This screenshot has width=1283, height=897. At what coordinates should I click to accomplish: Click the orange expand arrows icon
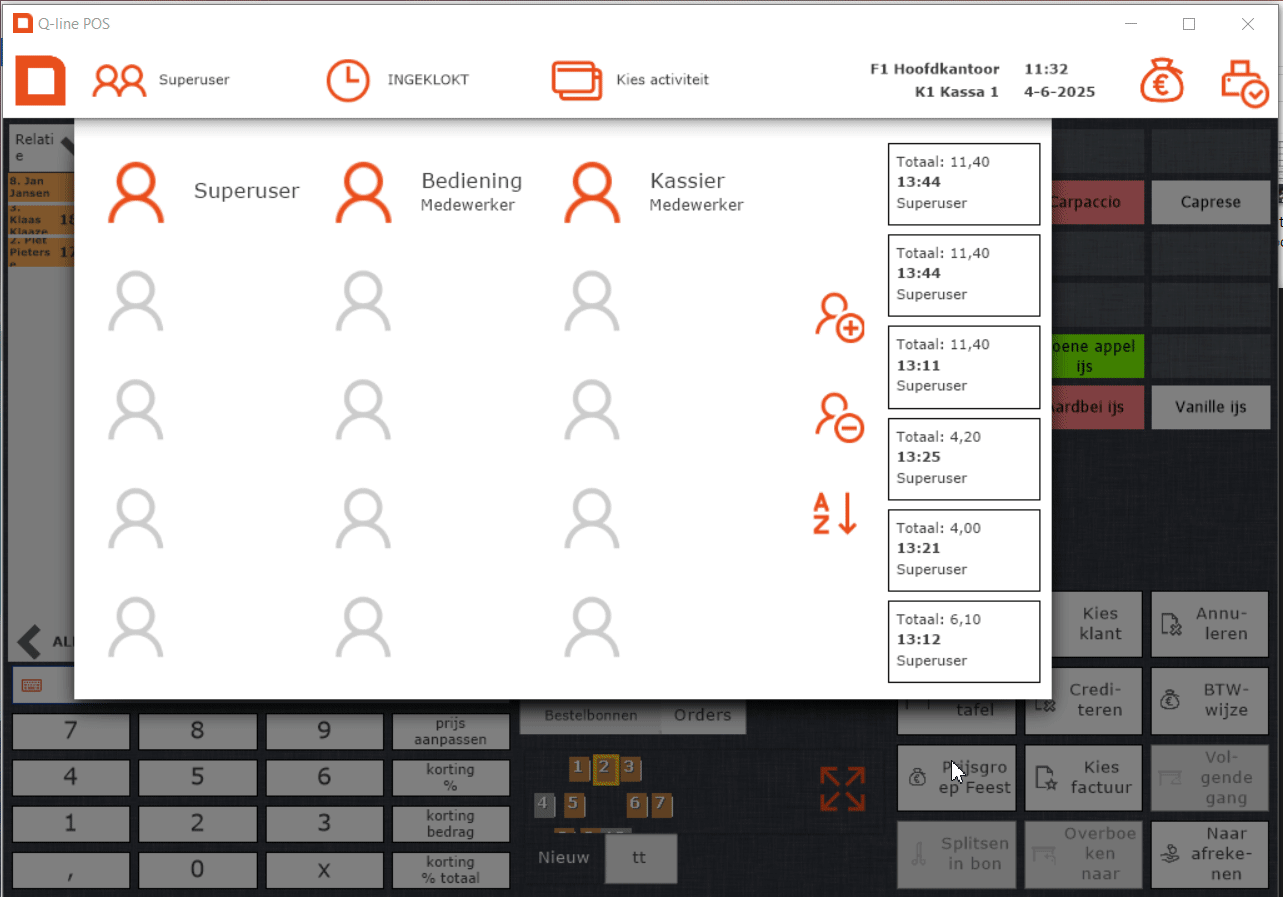coord(842,788)
